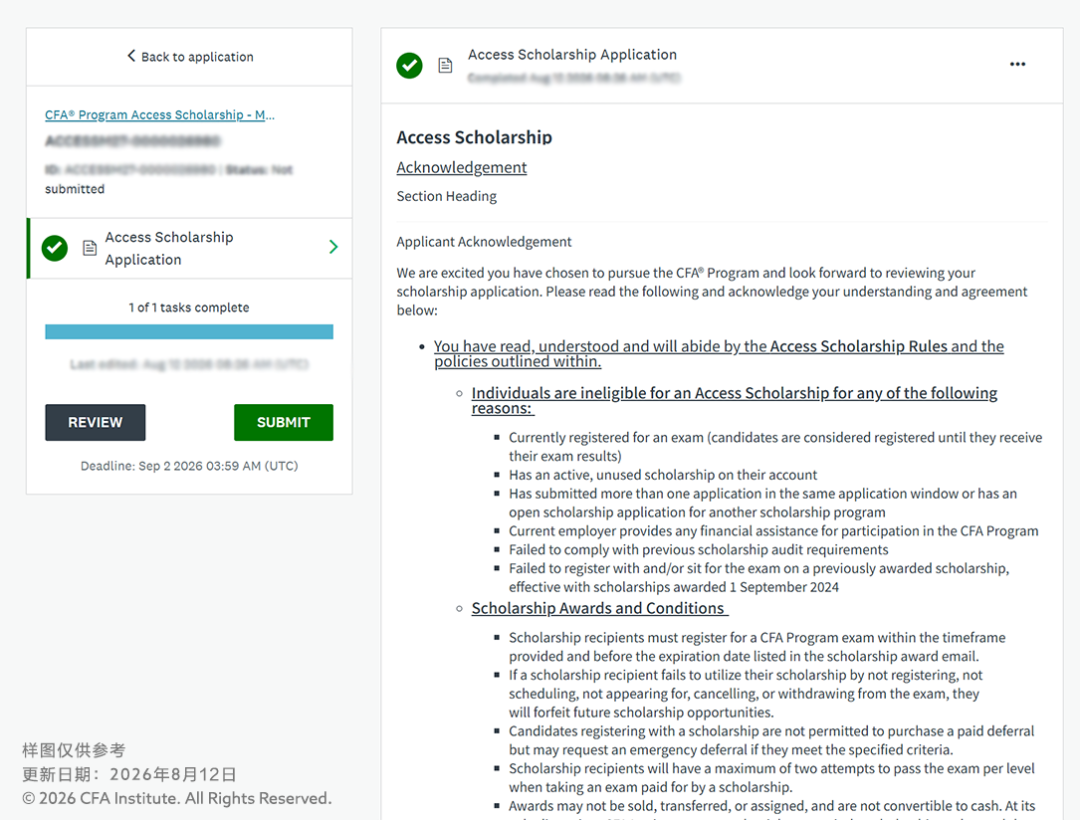Screen dimensions: 1080x820
Task: Click 'Has an active, unused scholarship' bullet
Action: (663, 475)
